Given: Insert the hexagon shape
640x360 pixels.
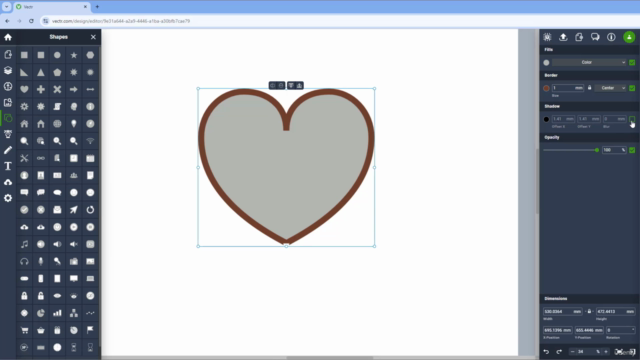Looking at the screenshot, I should pos(90,55).
